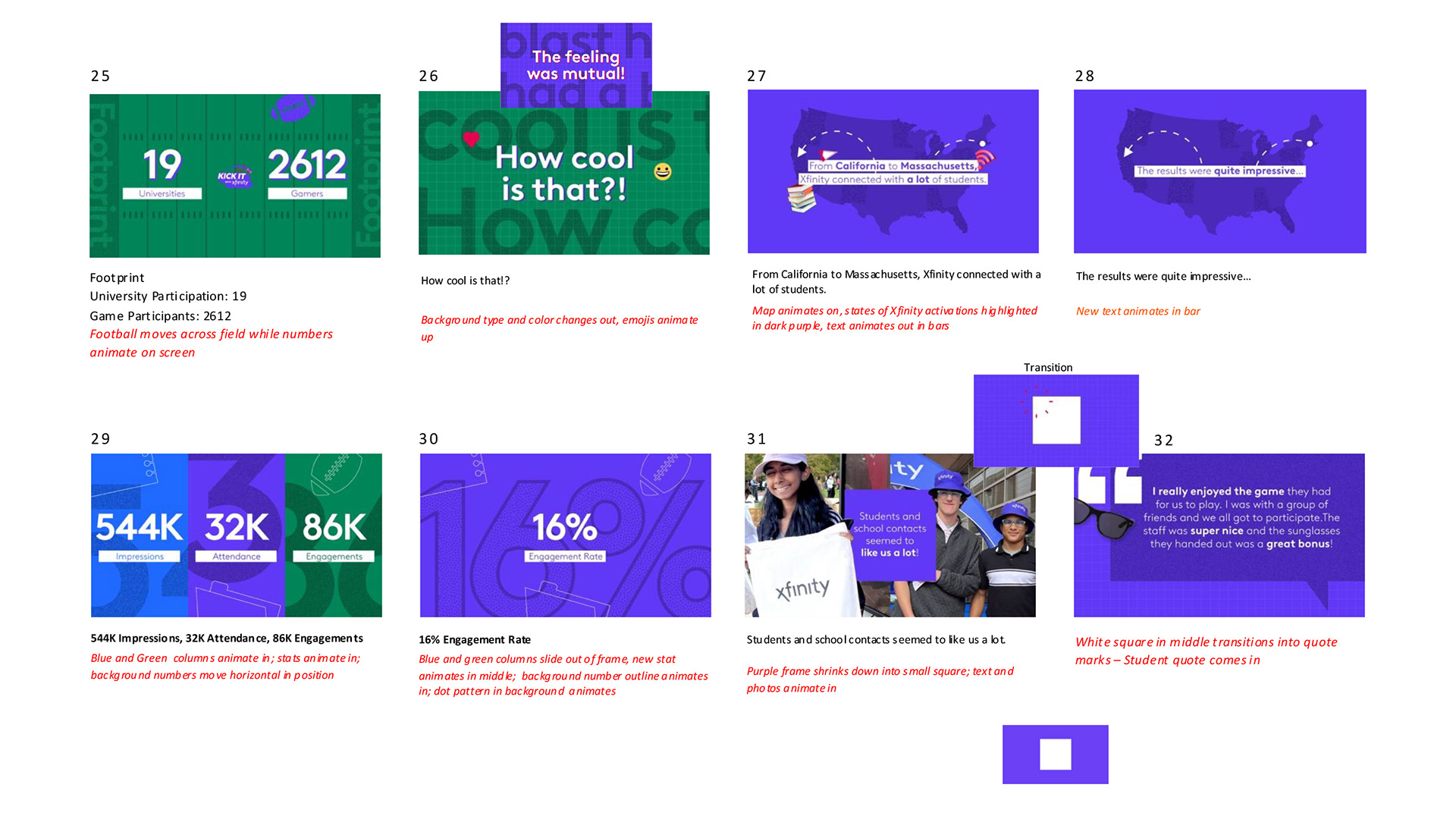
Task: Click frame number 28 label
Action: pyautogui.click(x=1084, y=76)
